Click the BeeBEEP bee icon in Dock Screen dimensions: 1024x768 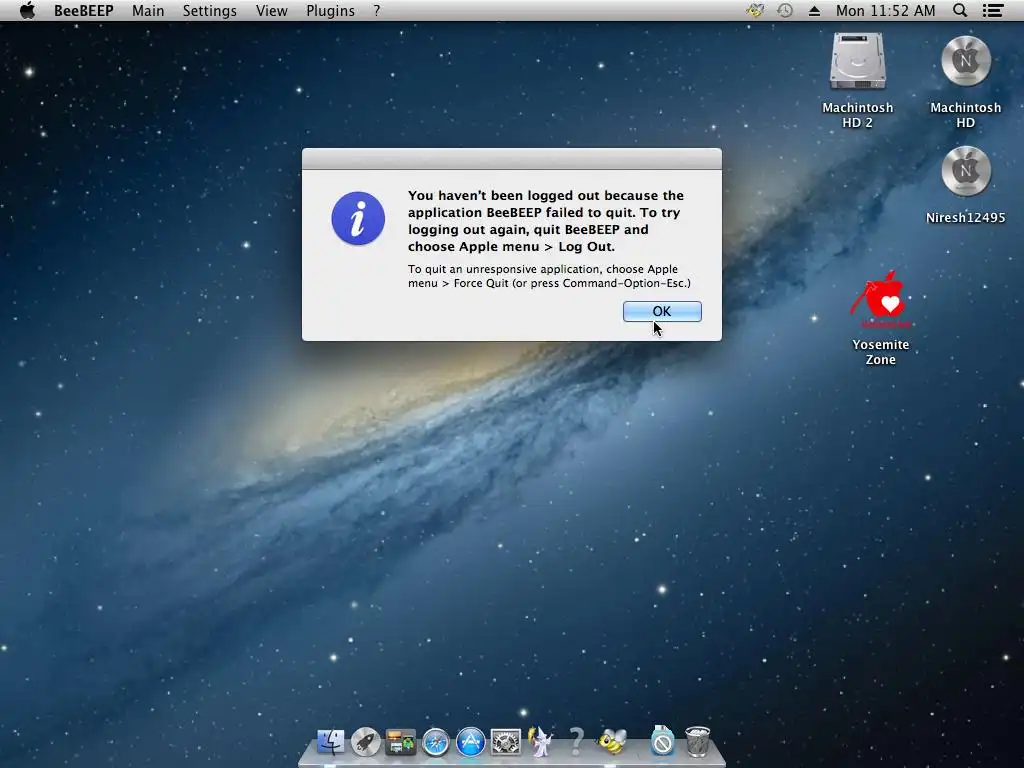612,741
